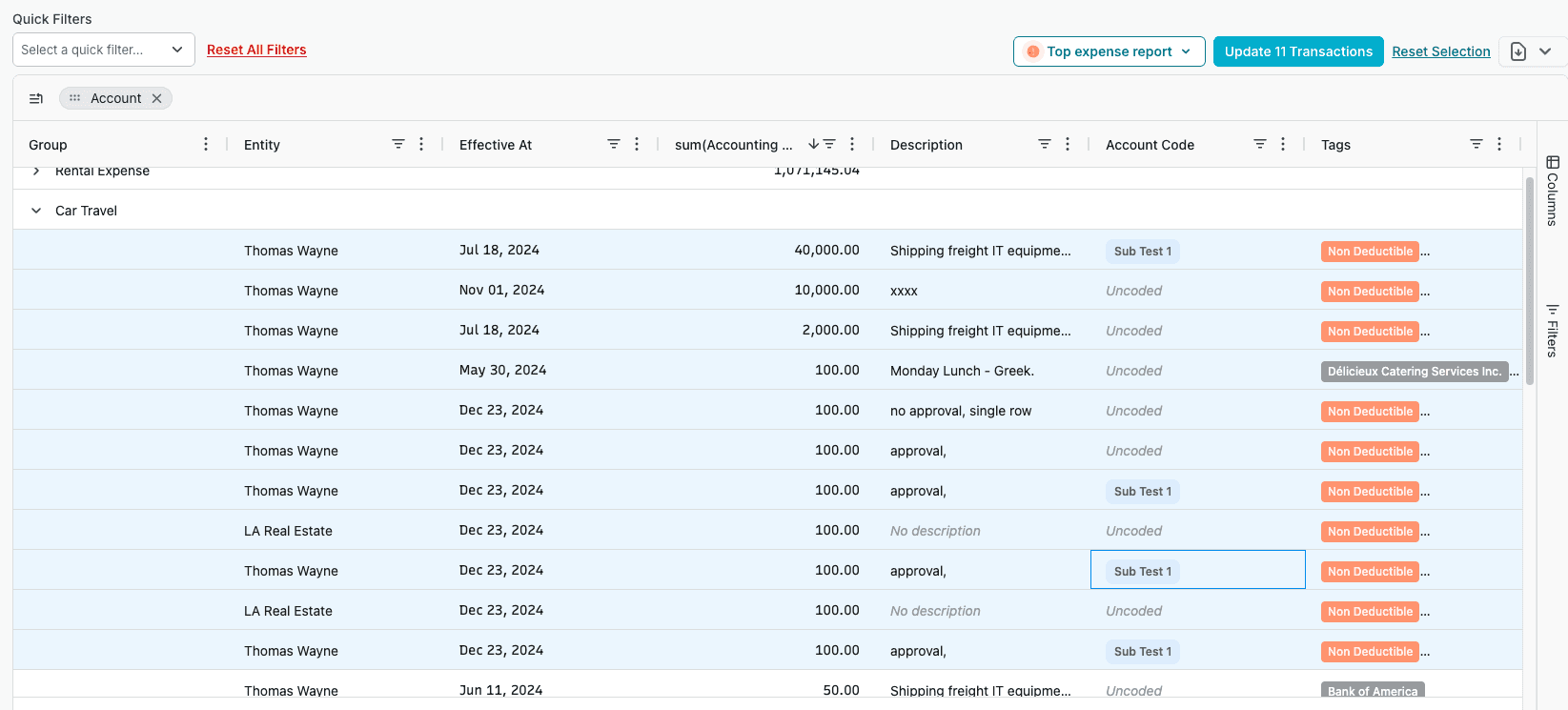This screenshot has height=710, width=1568.
Task: Collapse the Car Travel group
Action: 36,211
